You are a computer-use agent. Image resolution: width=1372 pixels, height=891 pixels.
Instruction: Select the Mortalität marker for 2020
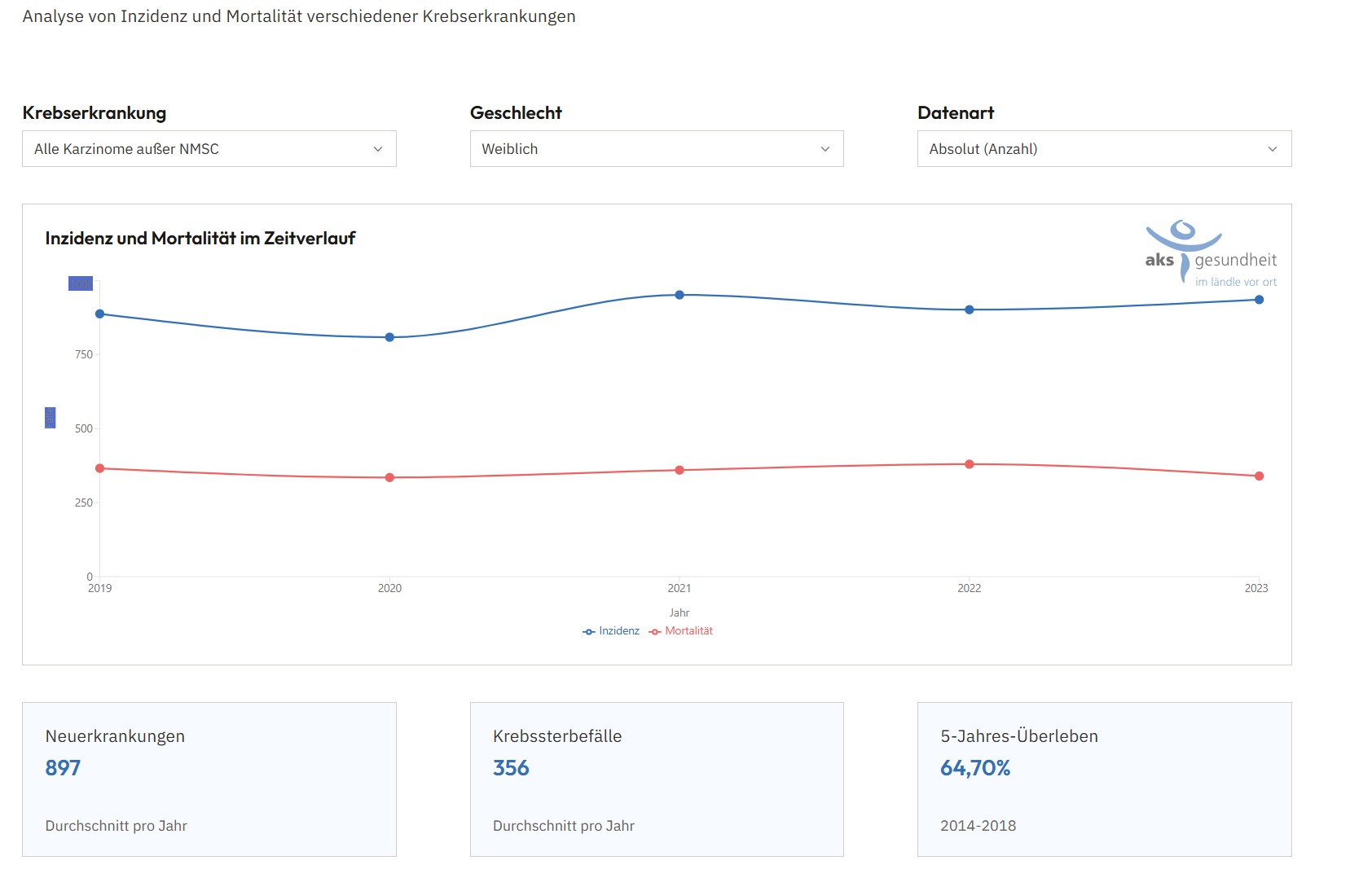coord(389,477)
